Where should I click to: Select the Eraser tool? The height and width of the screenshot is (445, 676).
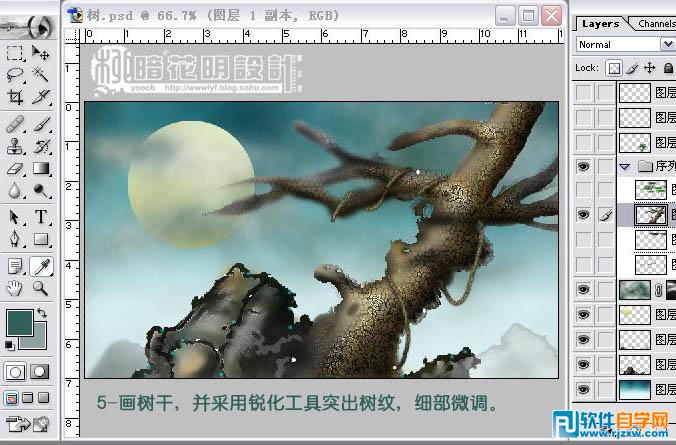coord(15,168)
